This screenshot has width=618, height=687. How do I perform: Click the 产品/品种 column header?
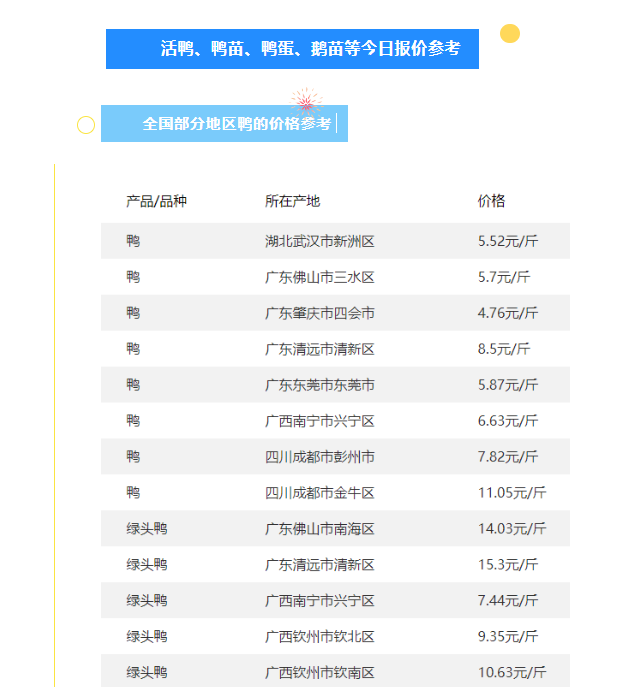tap(156, 201)
